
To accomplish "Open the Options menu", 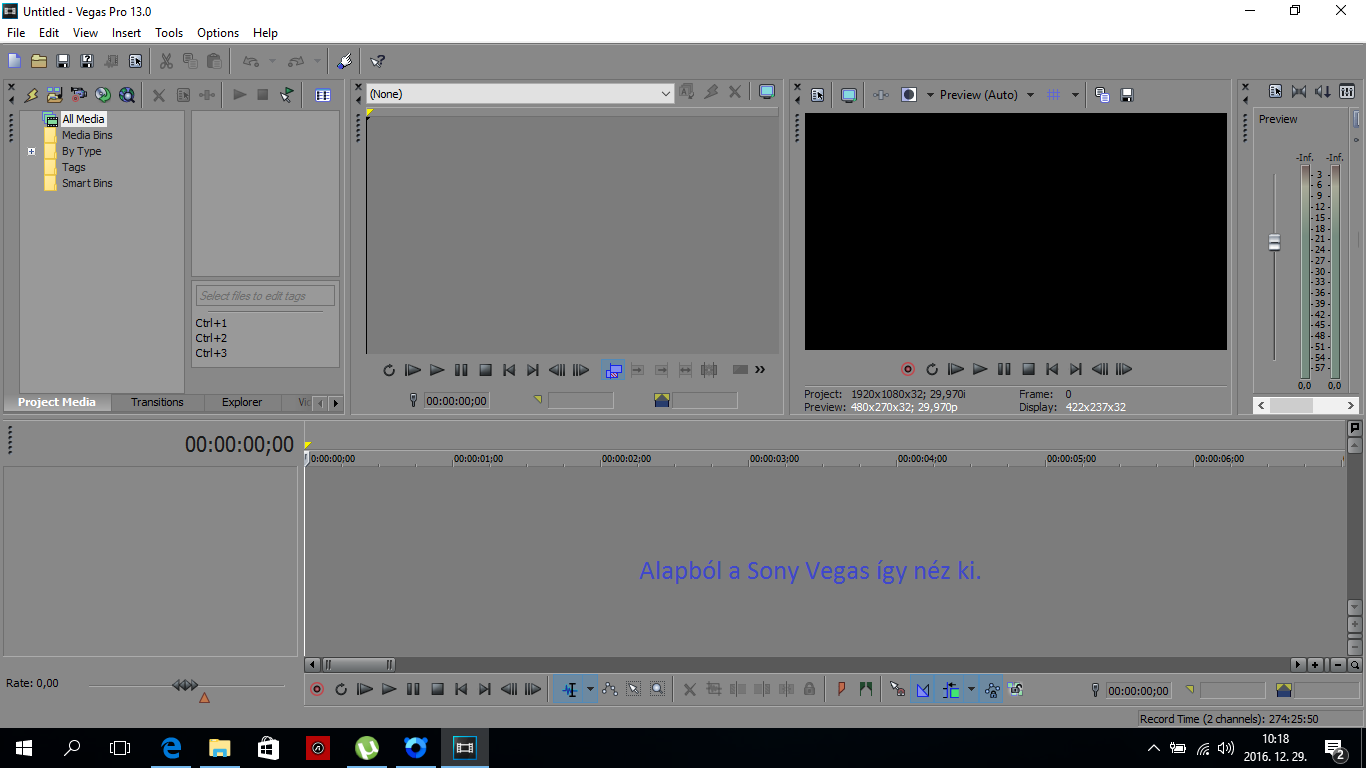I will coord(218,33).
